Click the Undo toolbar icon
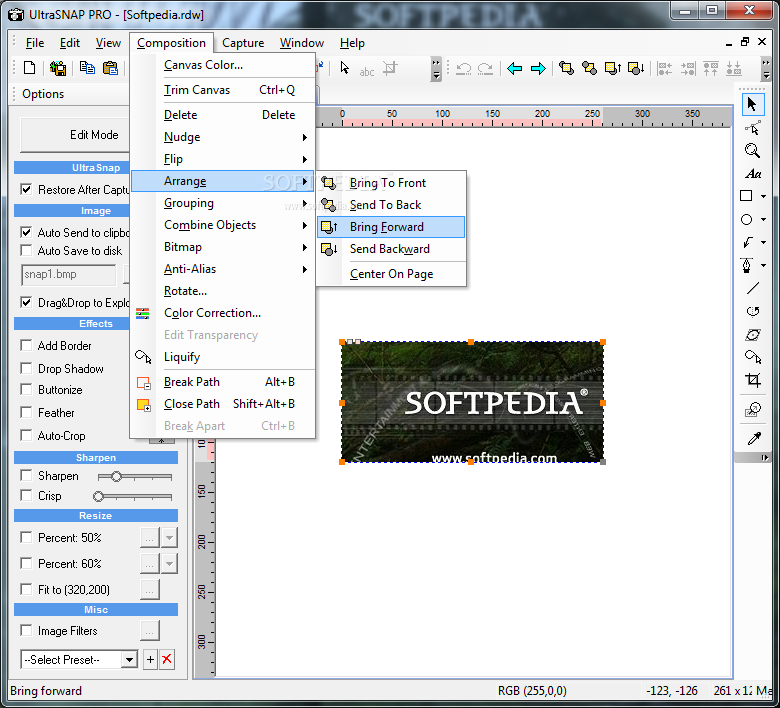Image resolution: width=780 pixels, height=708 pixels. point(464,68)
